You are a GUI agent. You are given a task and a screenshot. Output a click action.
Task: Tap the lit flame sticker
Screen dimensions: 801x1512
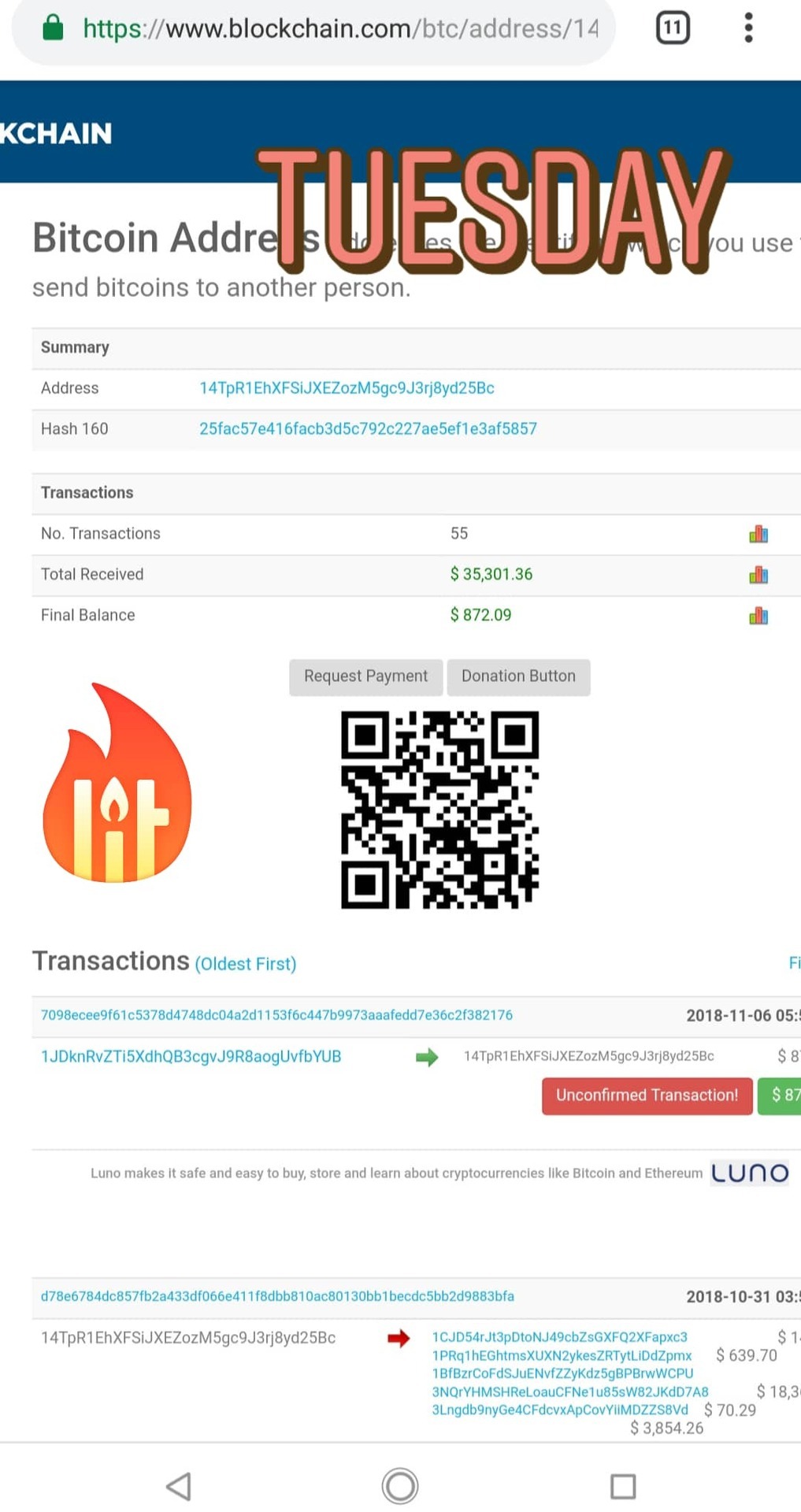[x=117, y=783]
